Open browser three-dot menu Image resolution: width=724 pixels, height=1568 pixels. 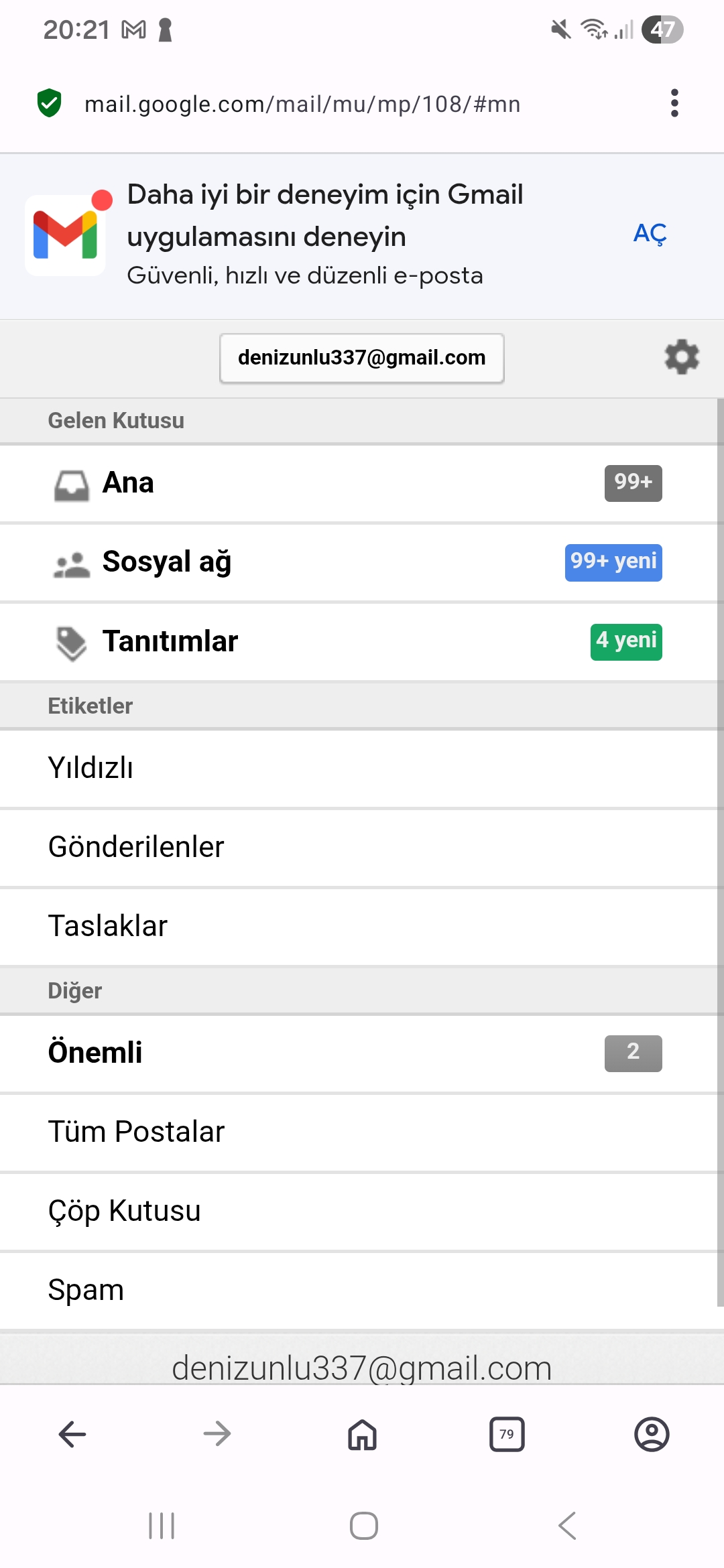[x=674, y=103]
